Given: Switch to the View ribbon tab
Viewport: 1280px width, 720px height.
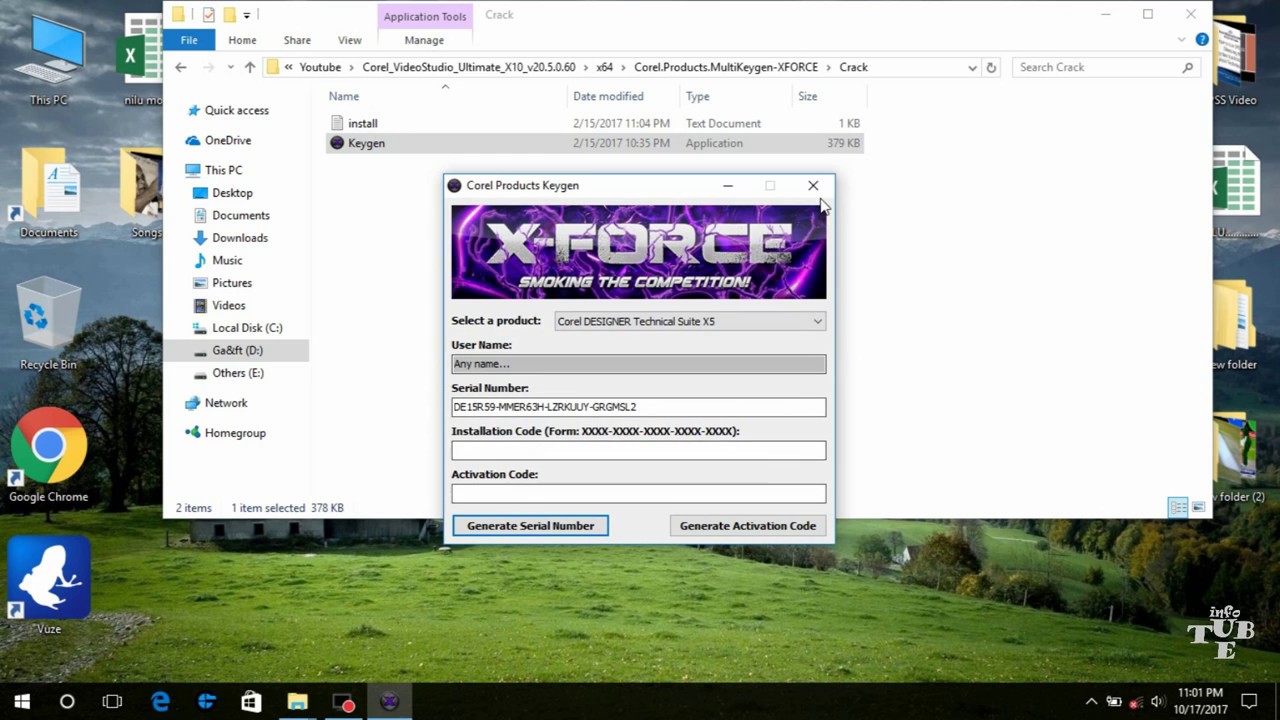Looking at the screenshot, I should (x=350, y=40).
